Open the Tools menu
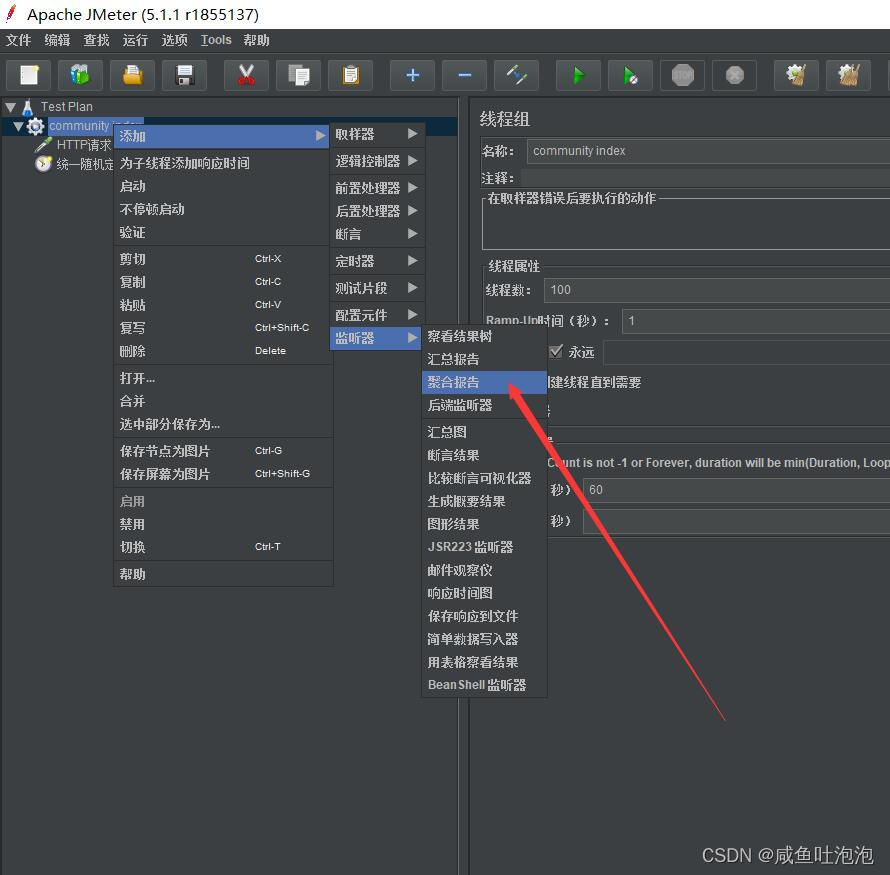The height and width of the screenshot is (875, 890). [x=216, y=40]
